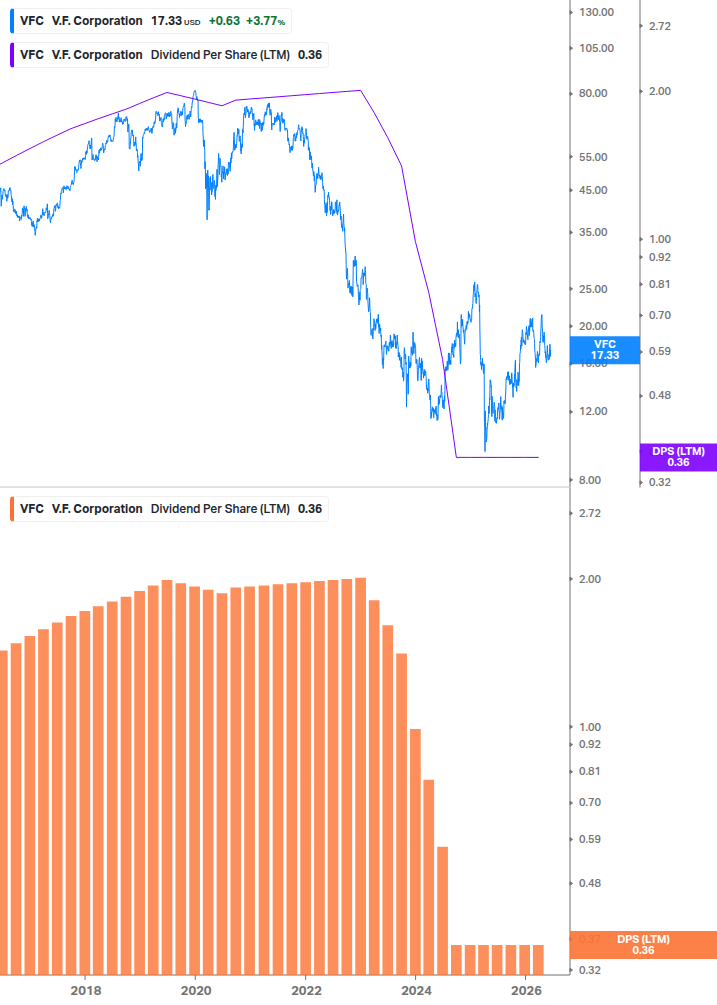Click the blue VFC 17.33 price tag on the axis

[x=604, y=350]
